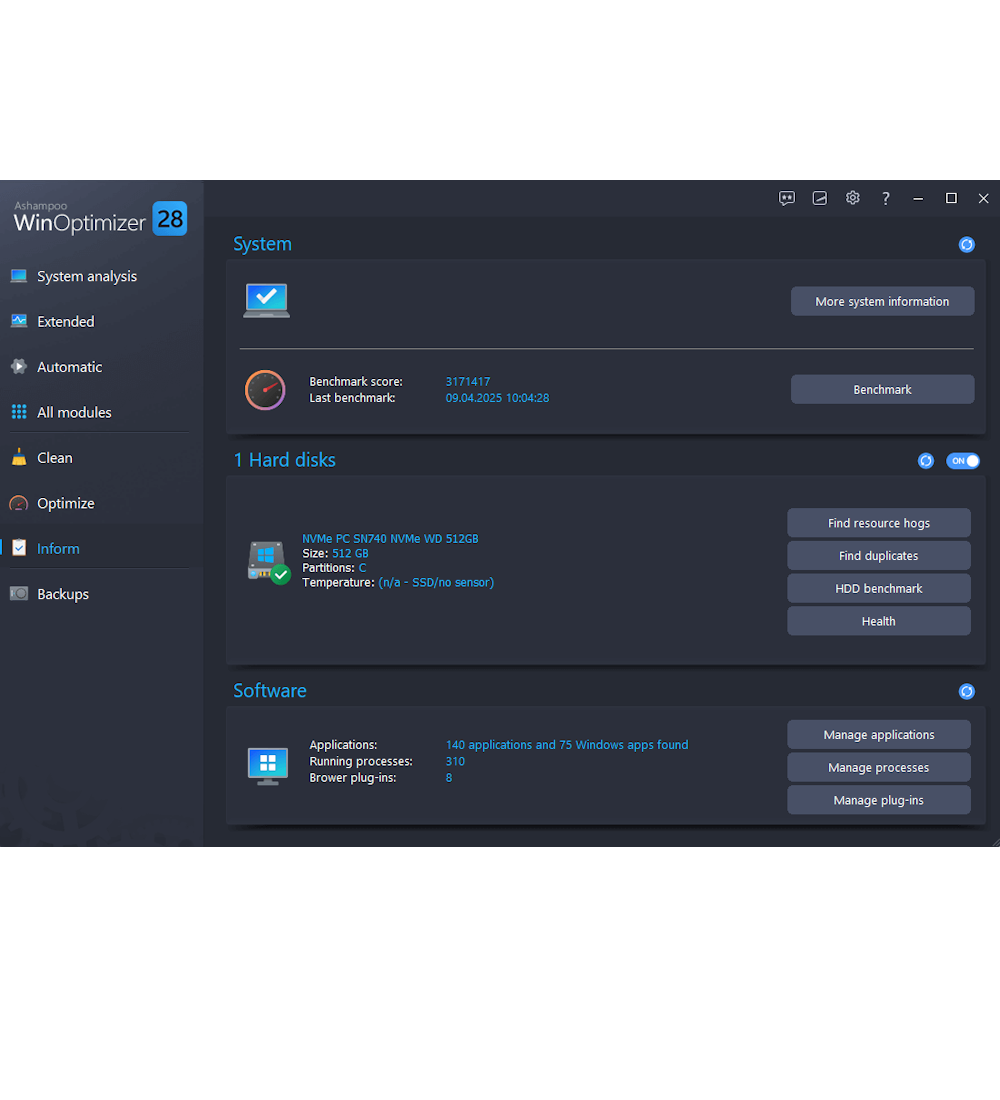Open settings gear icon

coord(853,198)
